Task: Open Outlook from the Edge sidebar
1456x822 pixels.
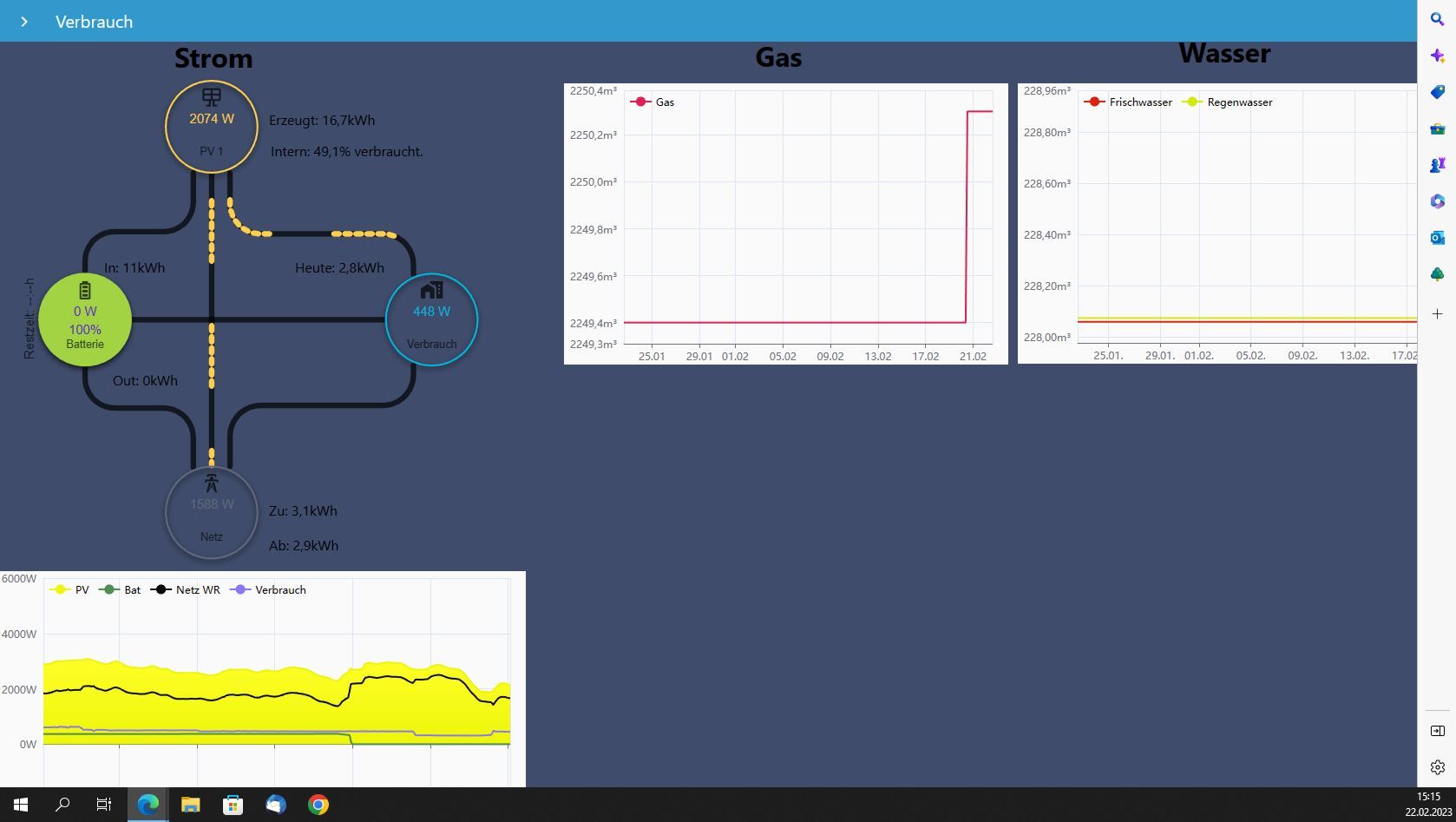Action: click(x=1437, y=238)
